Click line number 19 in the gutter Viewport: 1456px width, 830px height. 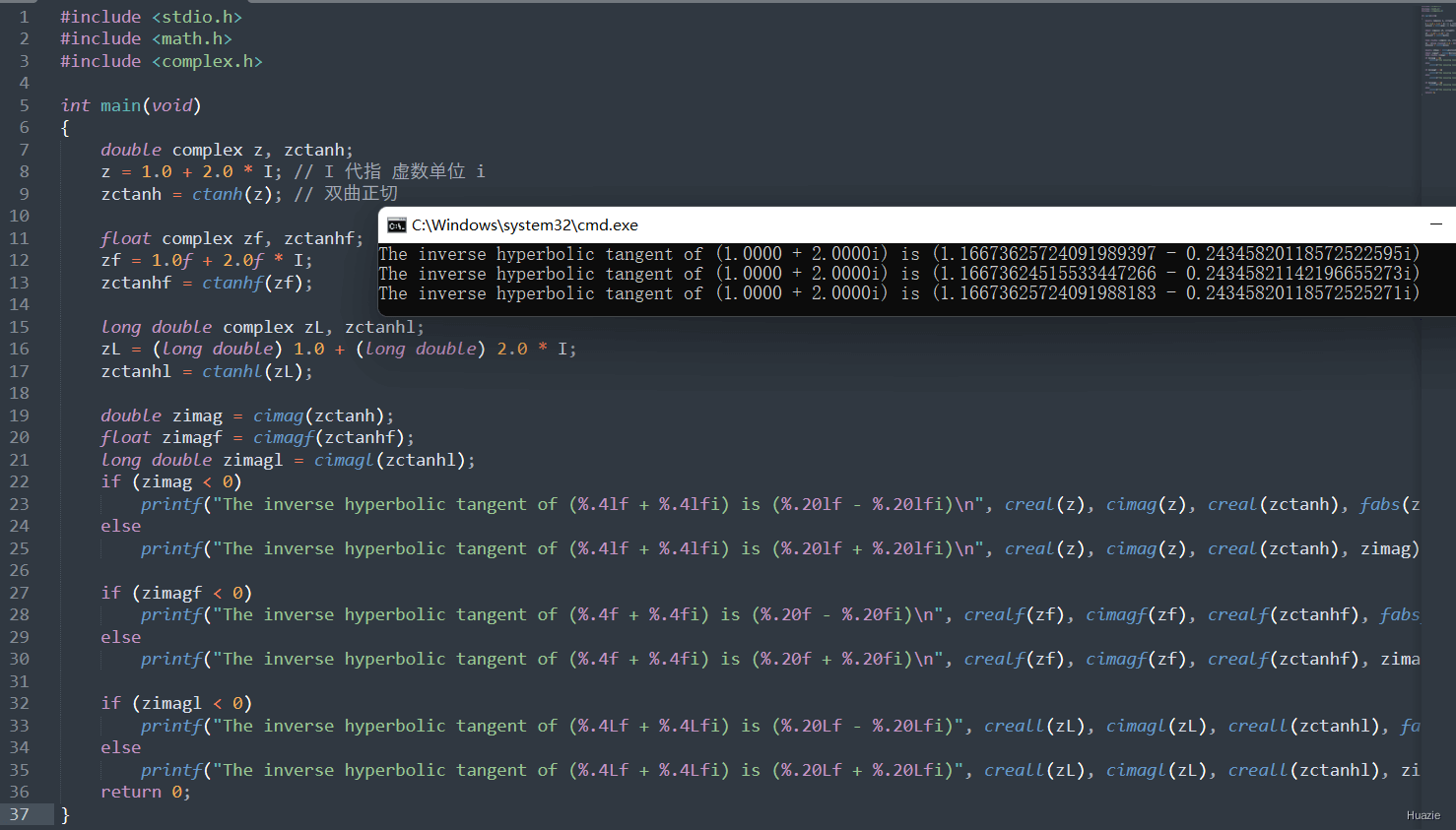pos(20,415)
